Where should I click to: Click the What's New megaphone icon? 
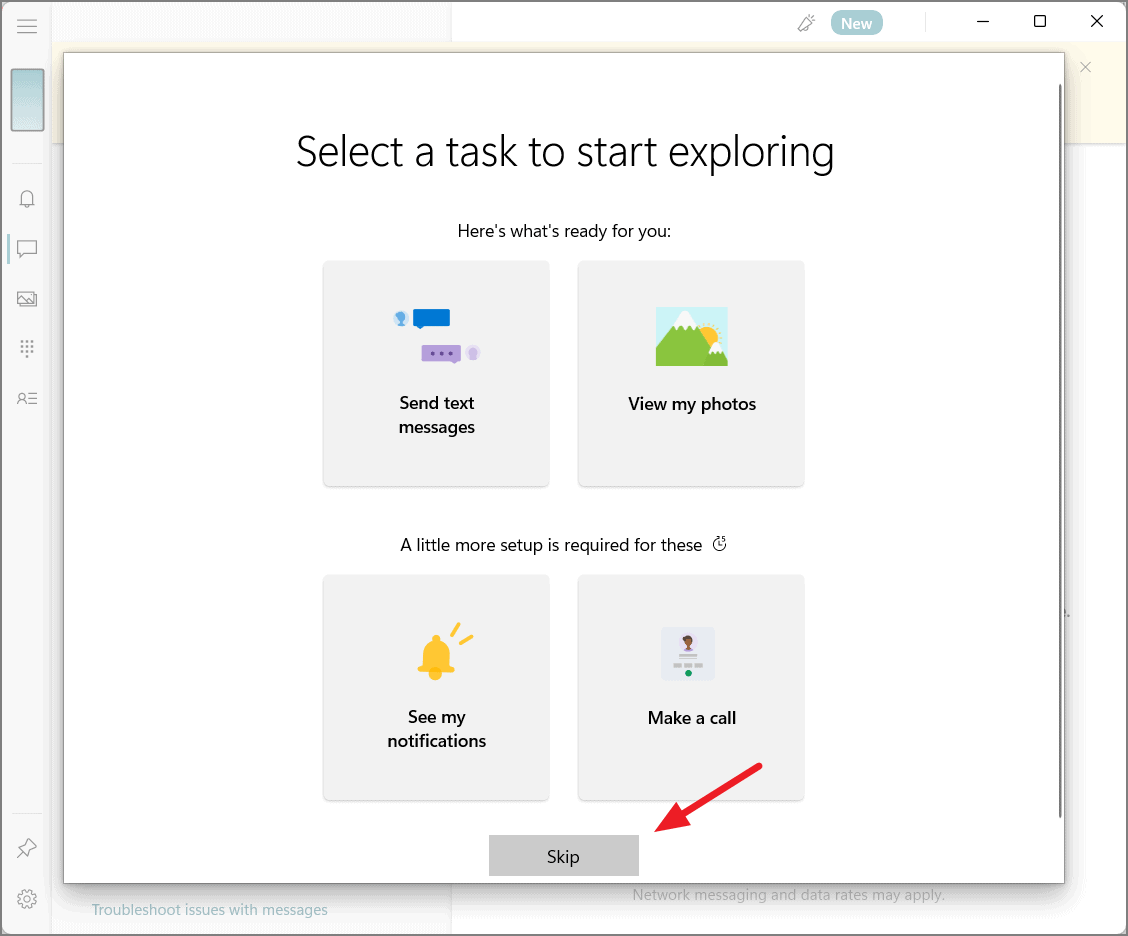[806, 22]
